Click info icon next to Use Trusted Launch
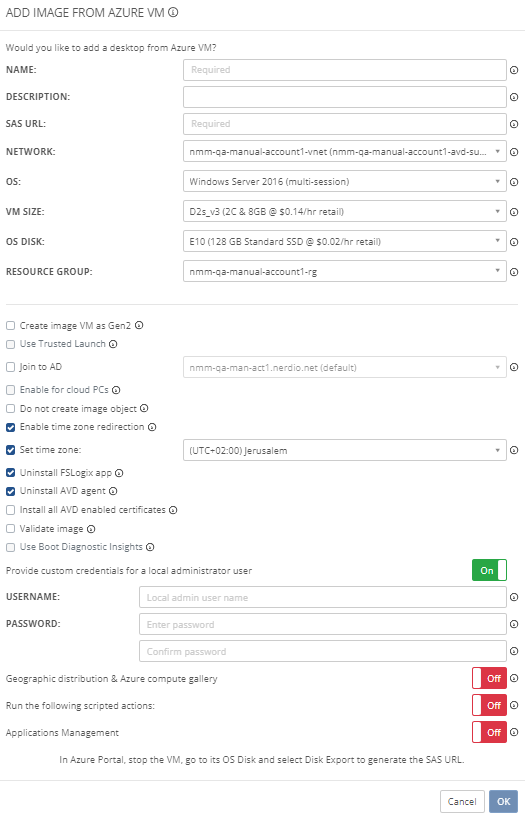Screen dimensions: 525x819 click(x=113, y=344)
